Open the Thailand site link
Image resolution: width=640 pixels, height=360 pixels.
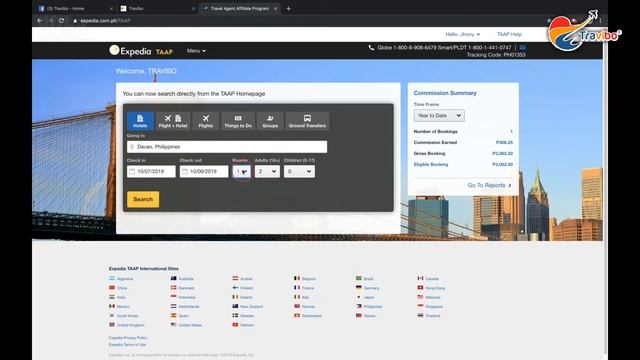[x=433, y=316]
